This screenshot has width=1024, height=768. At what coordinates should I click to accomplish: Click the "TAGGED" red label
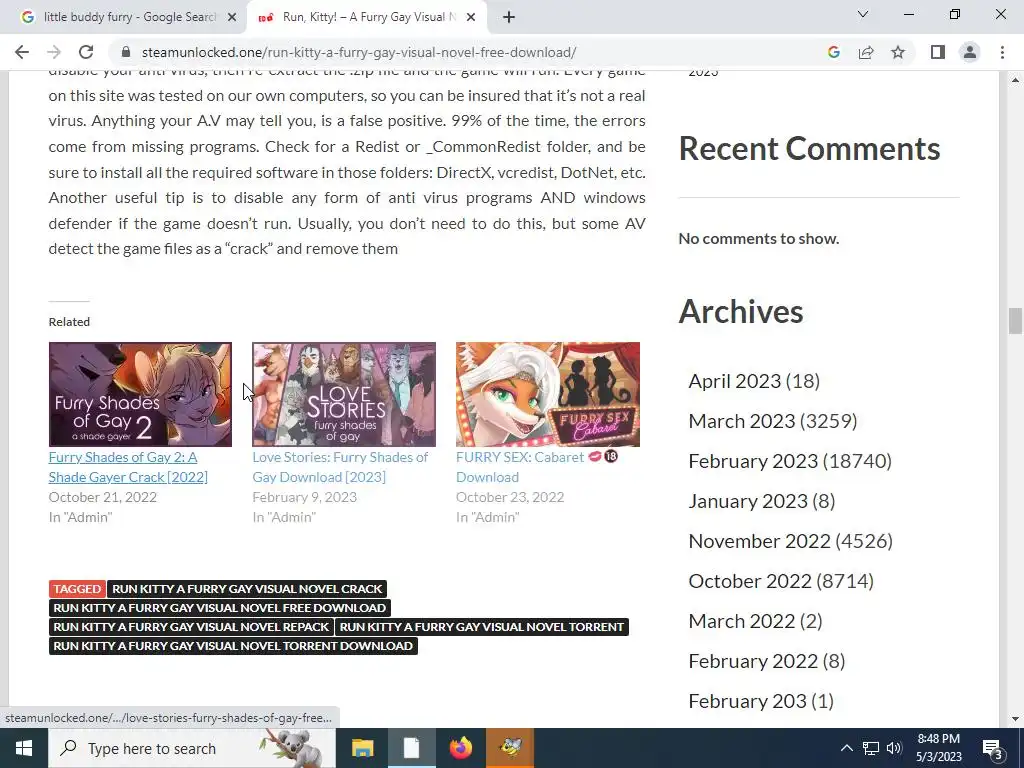click(x=77, y=588)
